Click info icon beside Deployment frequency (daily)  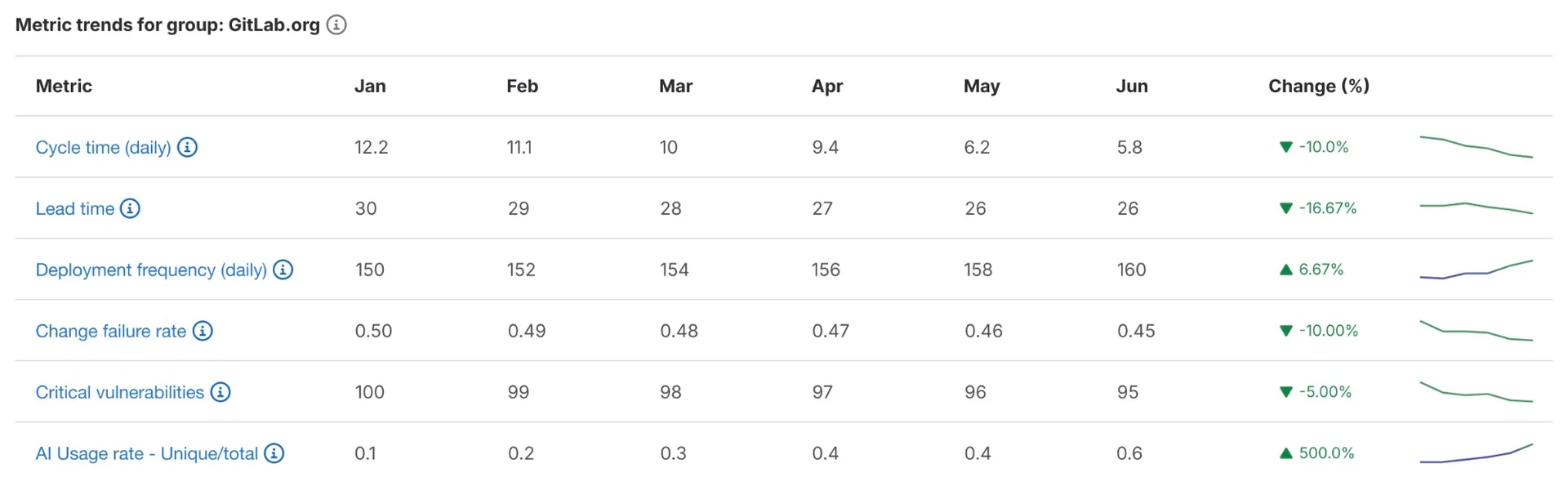tap(283, 270)
